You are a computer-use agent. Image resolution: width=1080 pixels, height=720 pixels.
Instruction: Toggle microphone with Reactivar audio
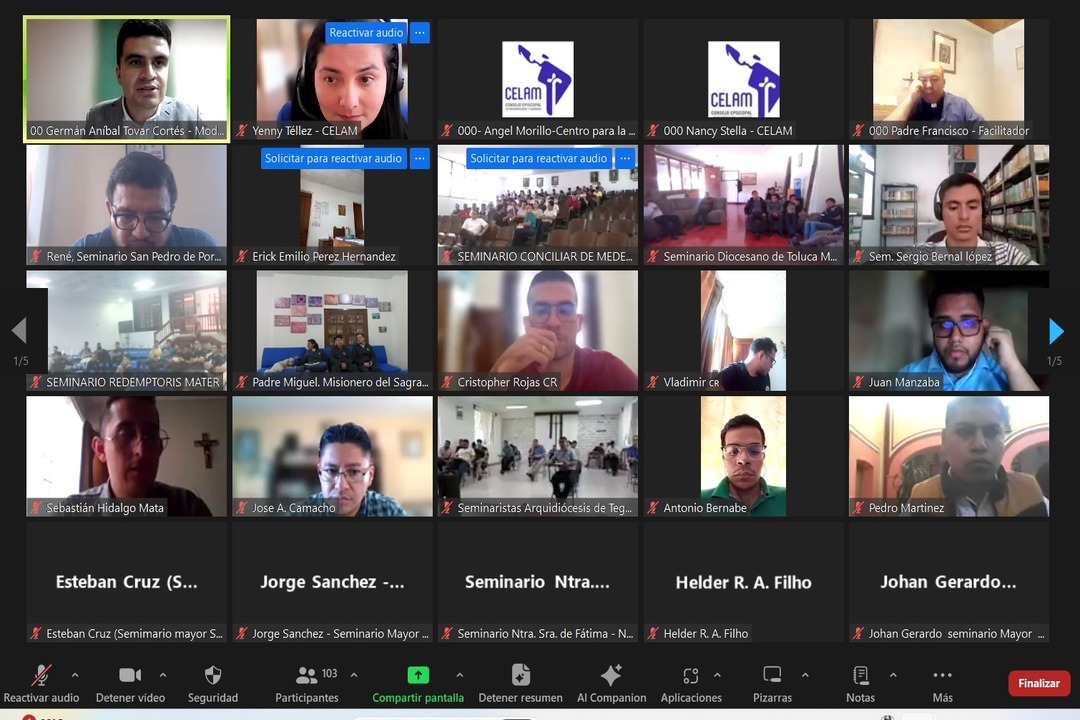click(x=41, y=676)
